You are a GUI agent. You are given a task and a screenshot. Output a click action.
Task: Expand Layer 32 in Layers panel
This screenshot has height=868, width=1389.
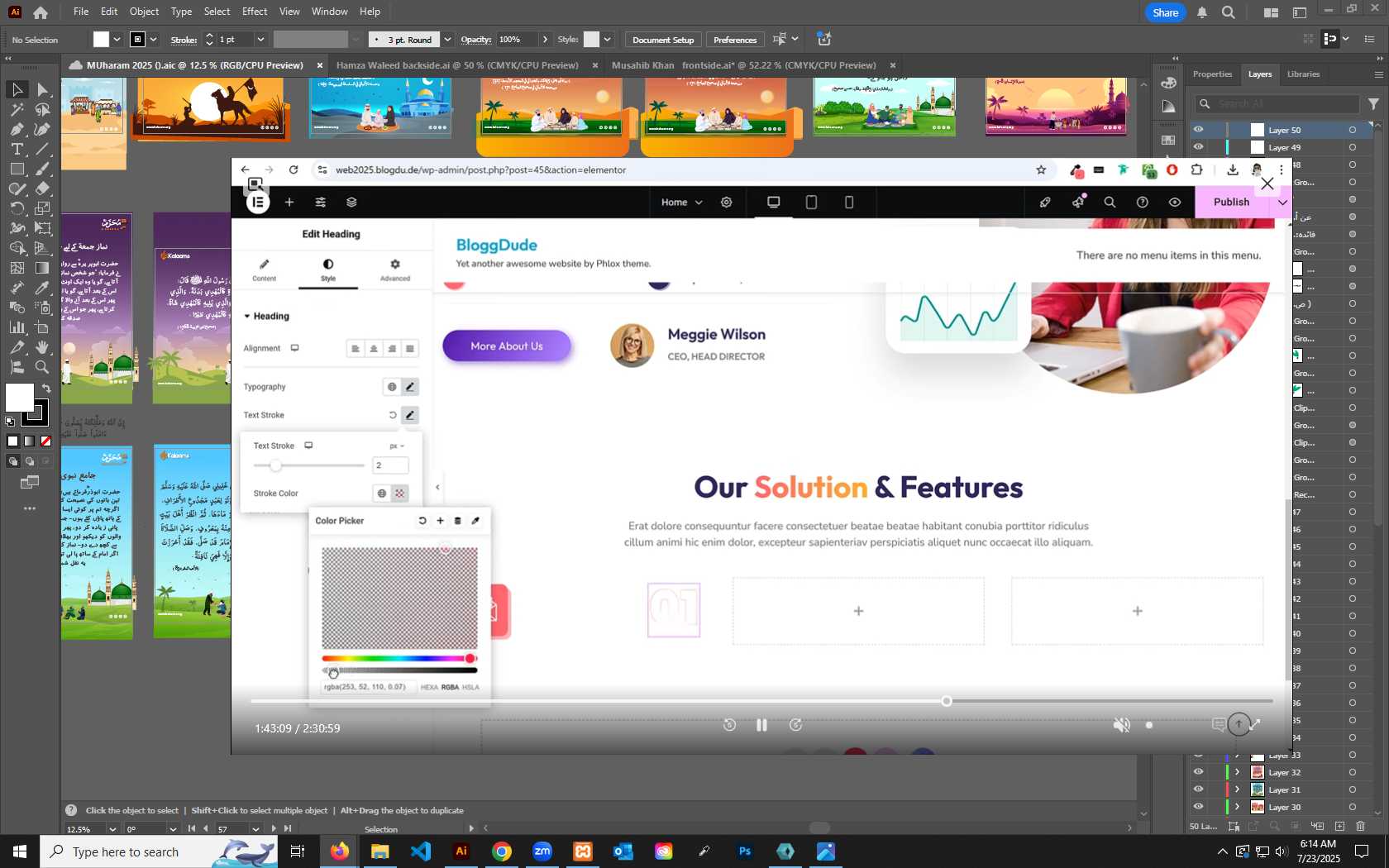tap(1237, 772)
